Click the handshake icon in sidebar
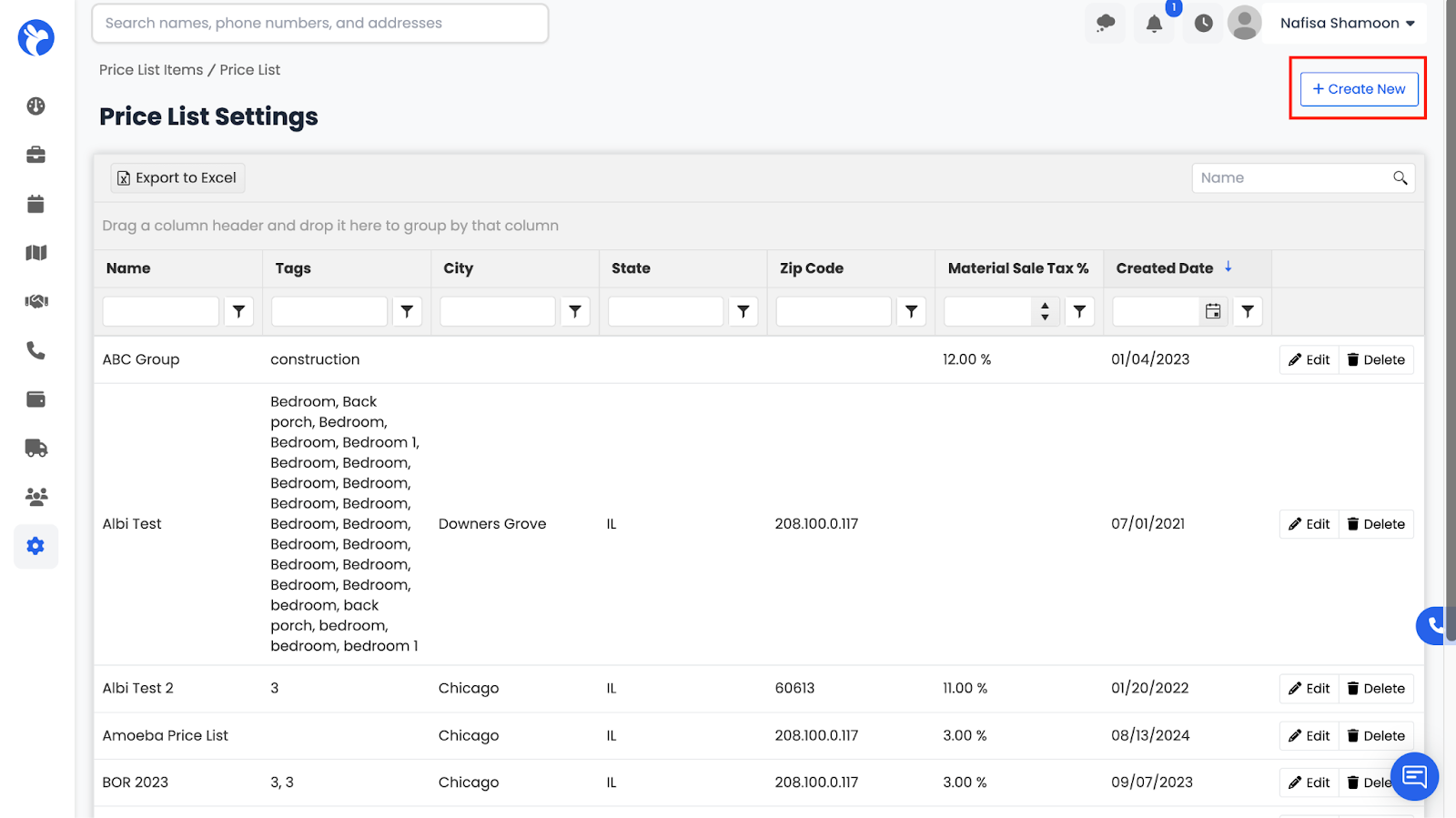The image size is (1456, 818). click(35, 301)
